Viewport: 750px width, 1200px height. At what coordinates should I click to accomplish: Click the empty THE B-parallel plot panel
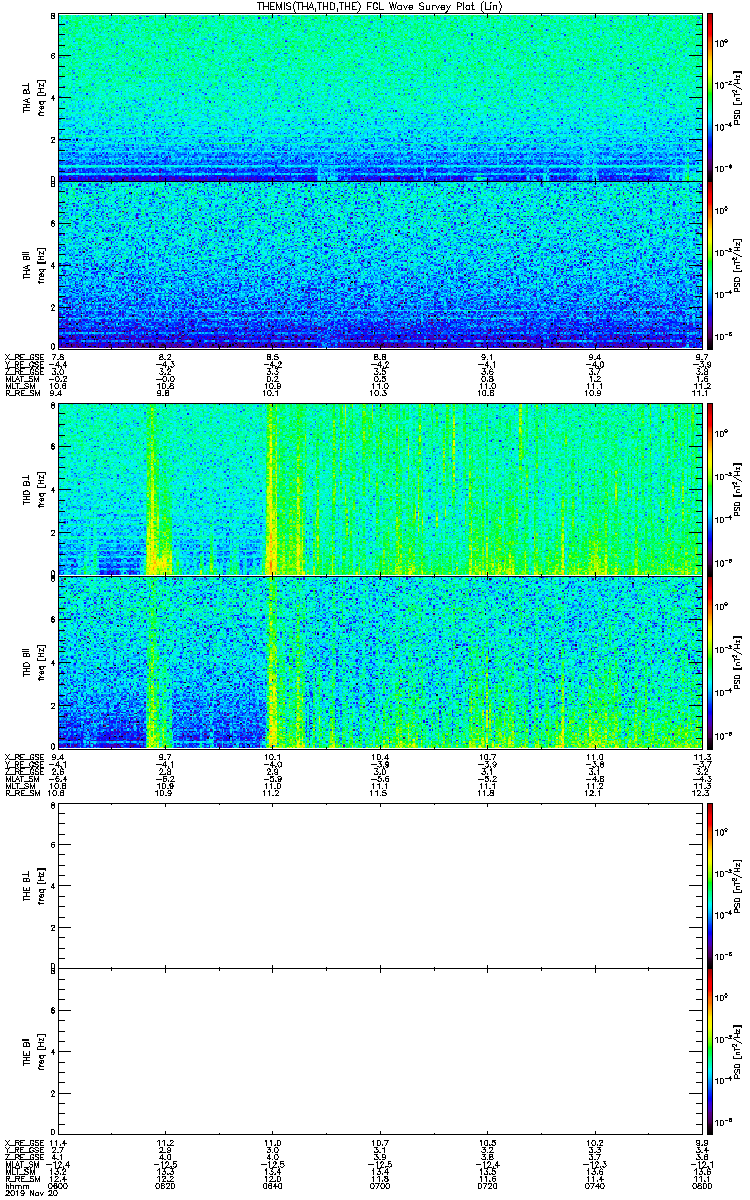click(x=379, y=1049)
